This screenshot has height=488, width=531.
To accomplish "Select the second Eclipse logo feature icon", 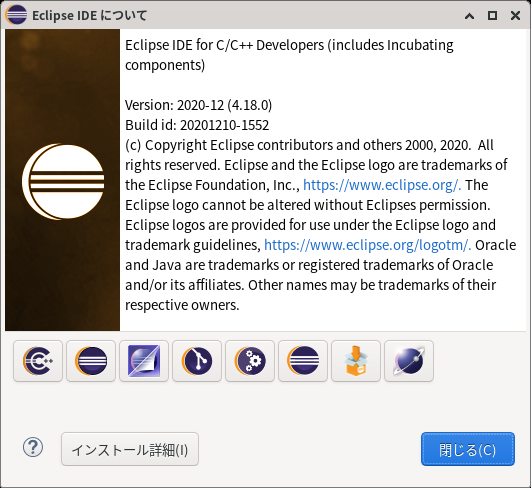I will coord(303,361).
